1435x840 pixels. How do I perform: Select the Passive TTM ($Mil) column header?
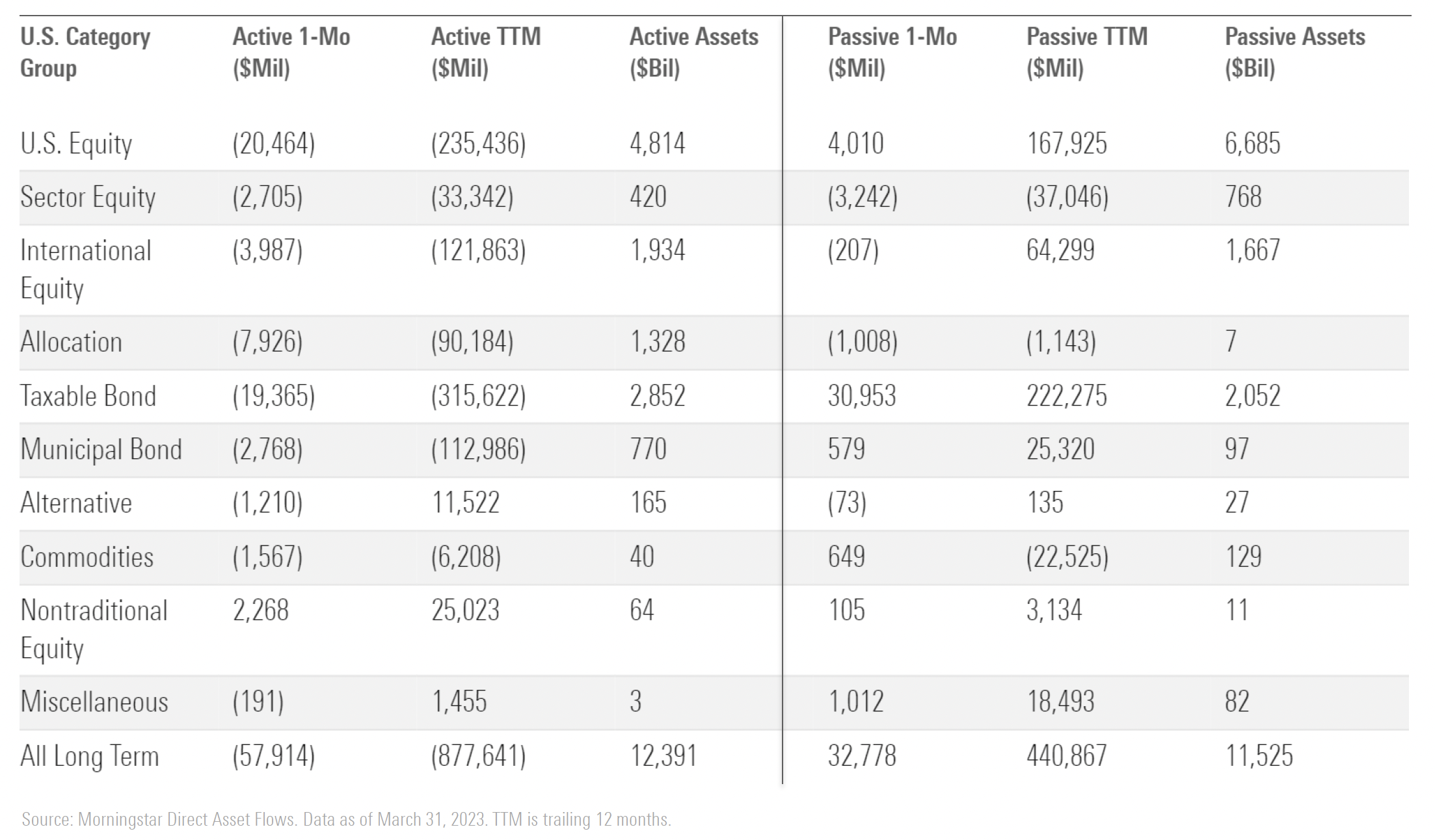(x=1087, y=52)
